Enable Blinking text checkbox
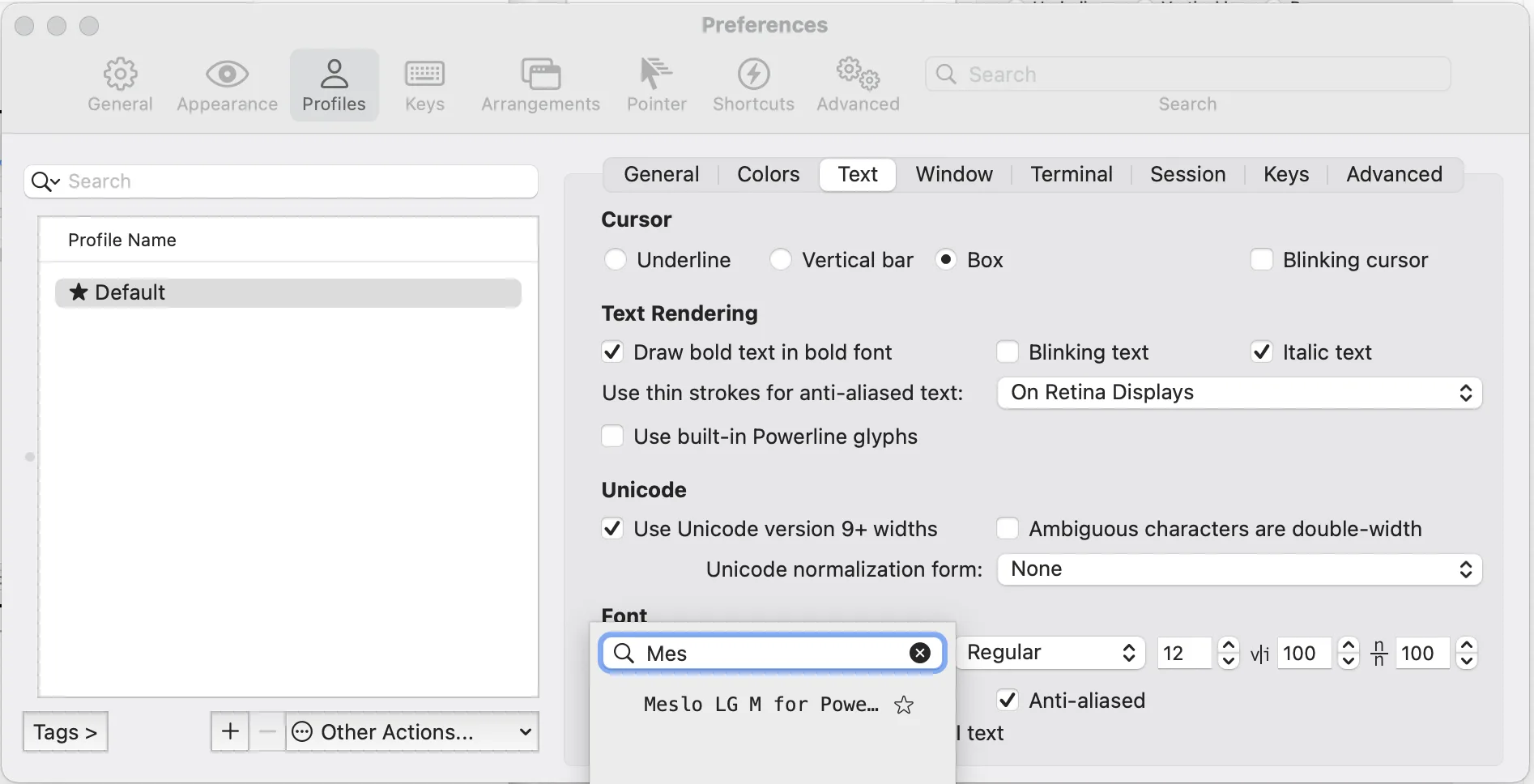The width and height of the screenshot is (1534, 784). 1008,352
